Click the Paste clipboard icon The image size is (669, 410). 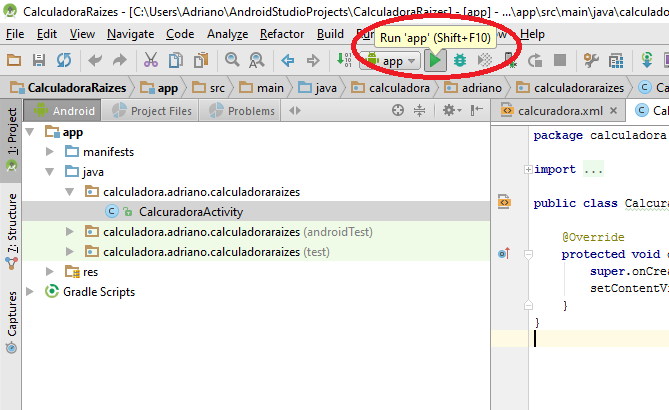click(x=201, y=60)
